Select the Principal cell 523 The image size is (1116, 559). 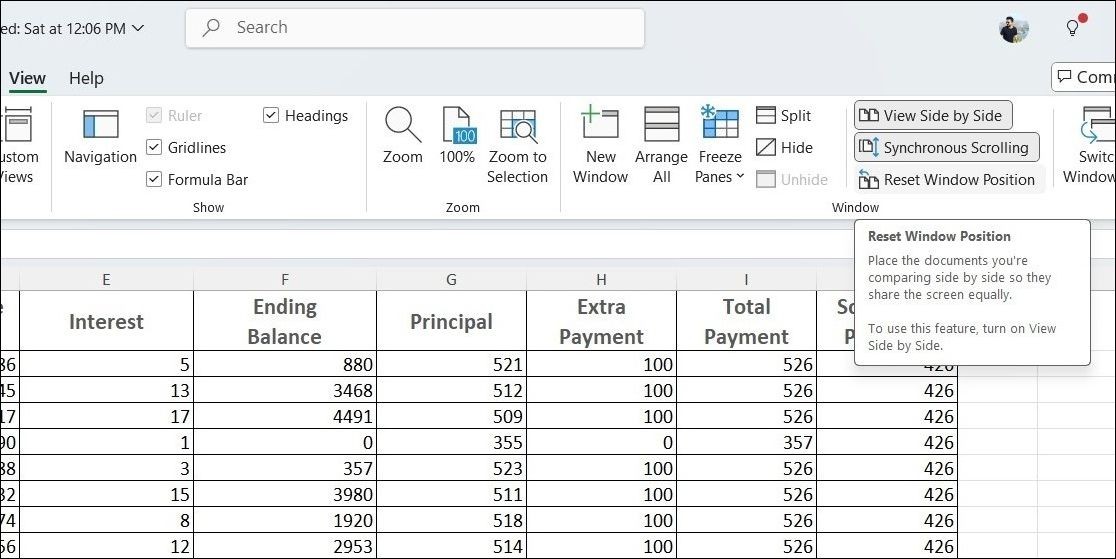tap(451, 468)
